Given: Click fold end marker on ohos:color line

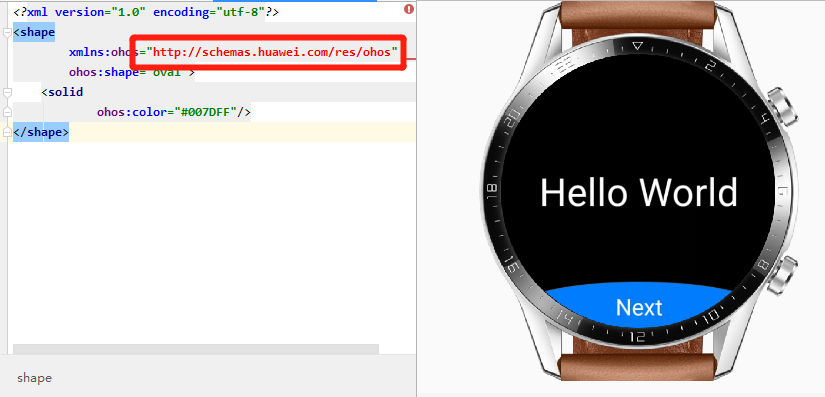Looking at the screenshot, I should point(7,112).
